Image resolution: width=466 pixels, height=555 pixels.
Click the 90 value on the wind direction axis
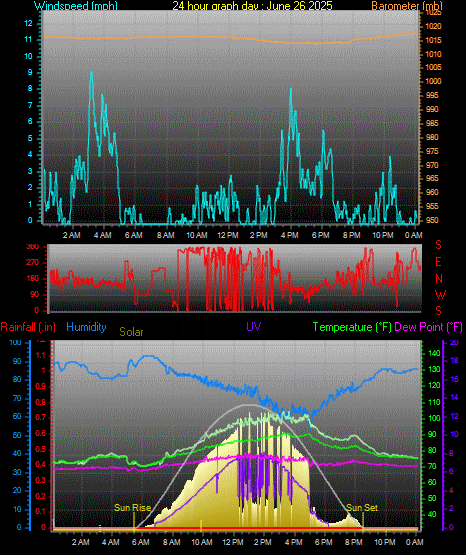coord(34,294)
